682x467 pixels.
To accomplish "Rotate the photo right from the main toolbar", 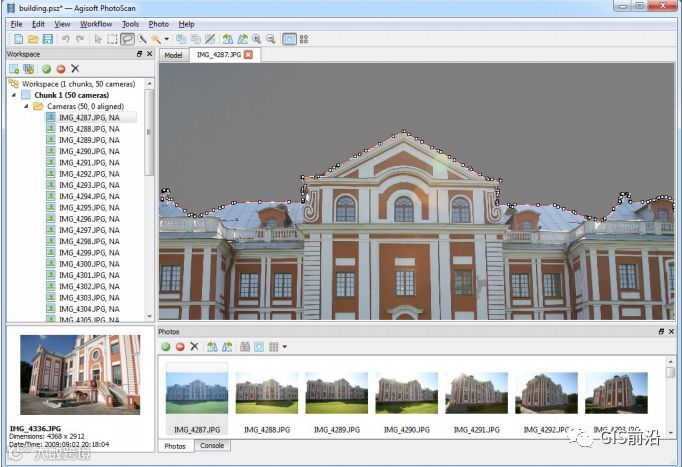I will [x=227, y=39].
